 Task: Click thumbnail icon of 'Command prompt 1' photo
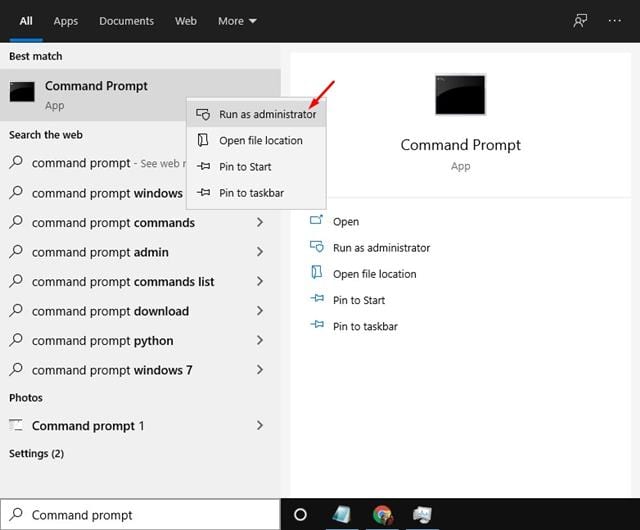[x=16, y=425]
